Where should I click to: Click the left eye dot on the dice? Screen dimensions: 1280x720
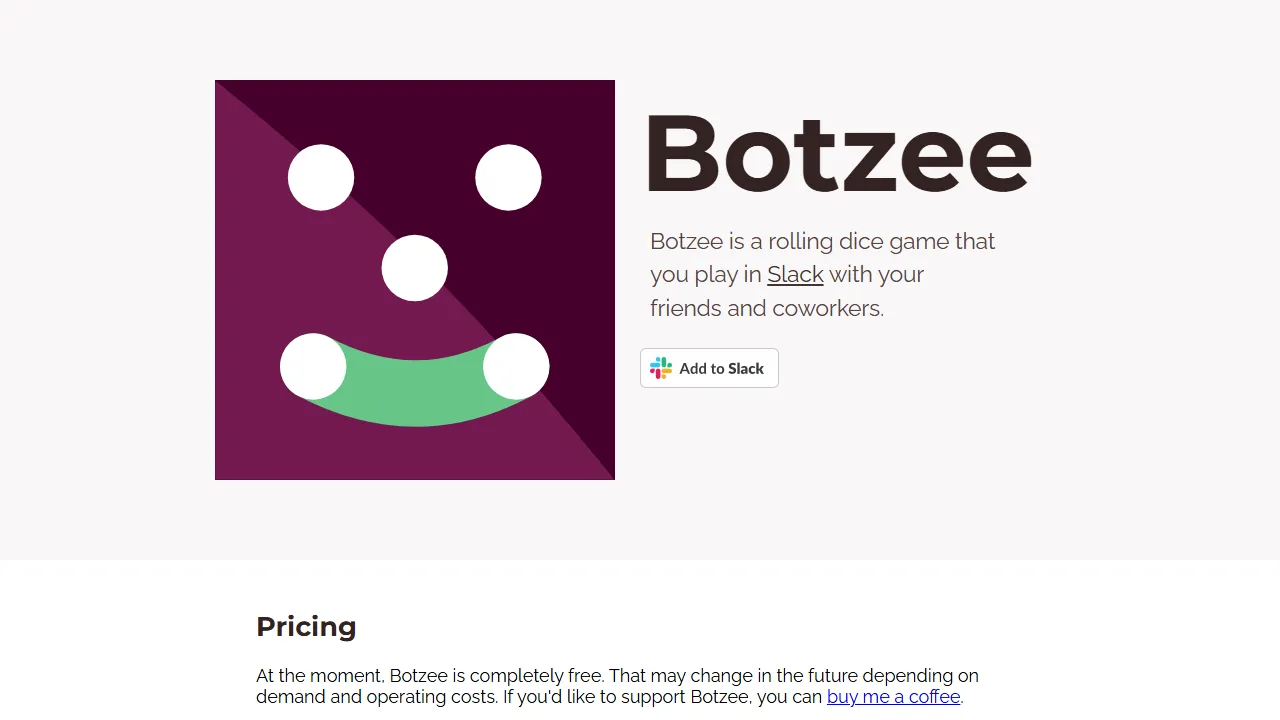[321, 177]
